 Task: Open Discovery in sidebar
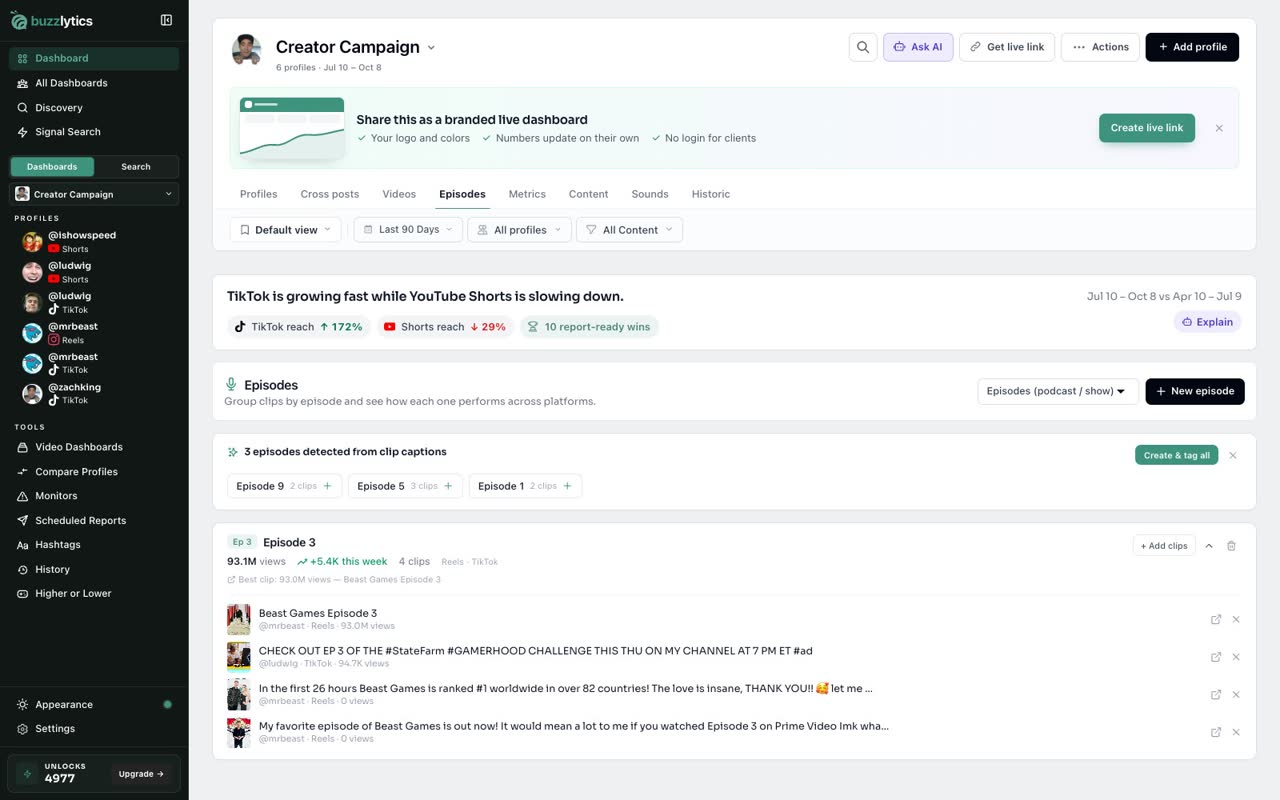pyautogui.click(x=94, y=107)
